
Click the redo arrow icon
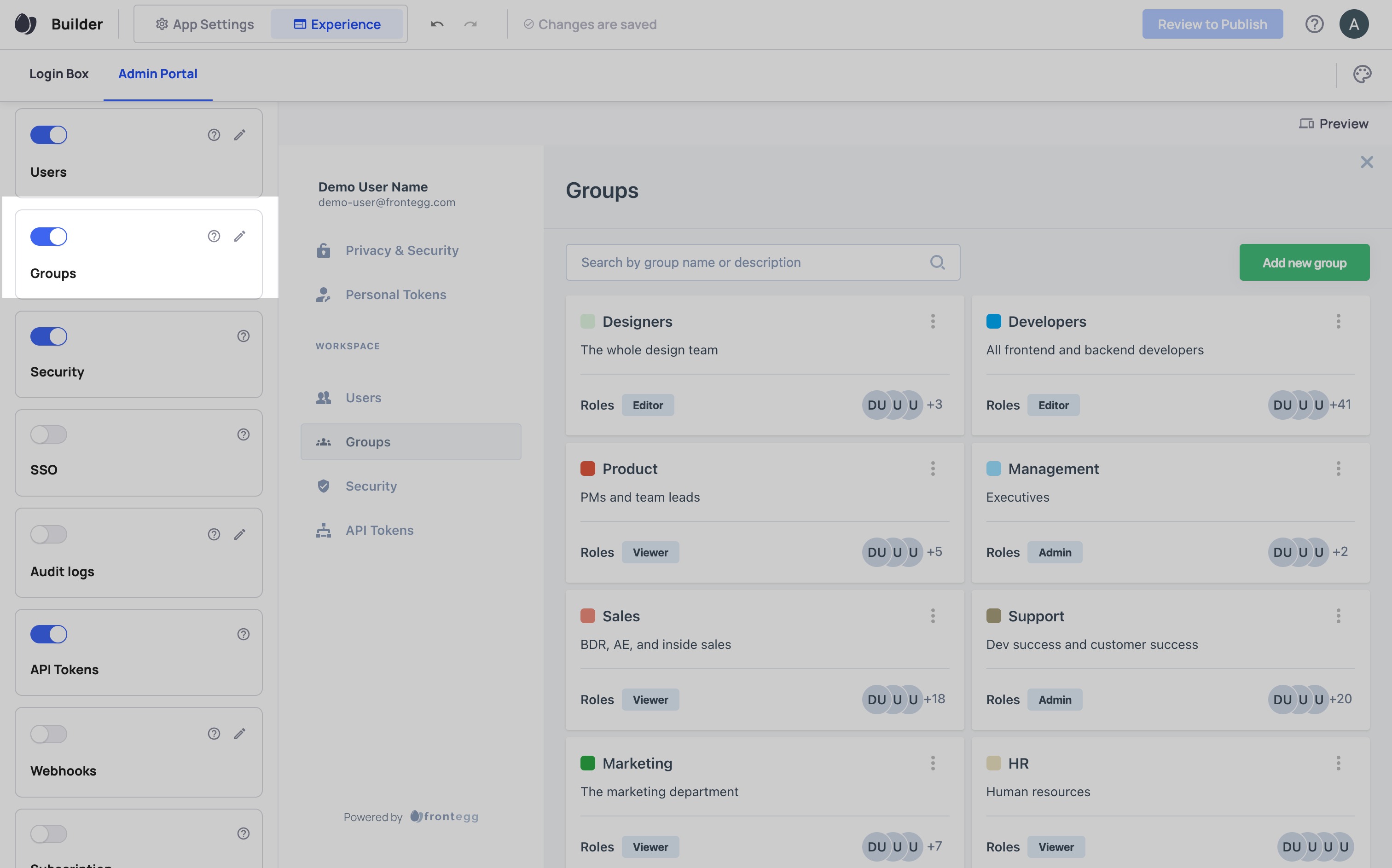[471, 24]
